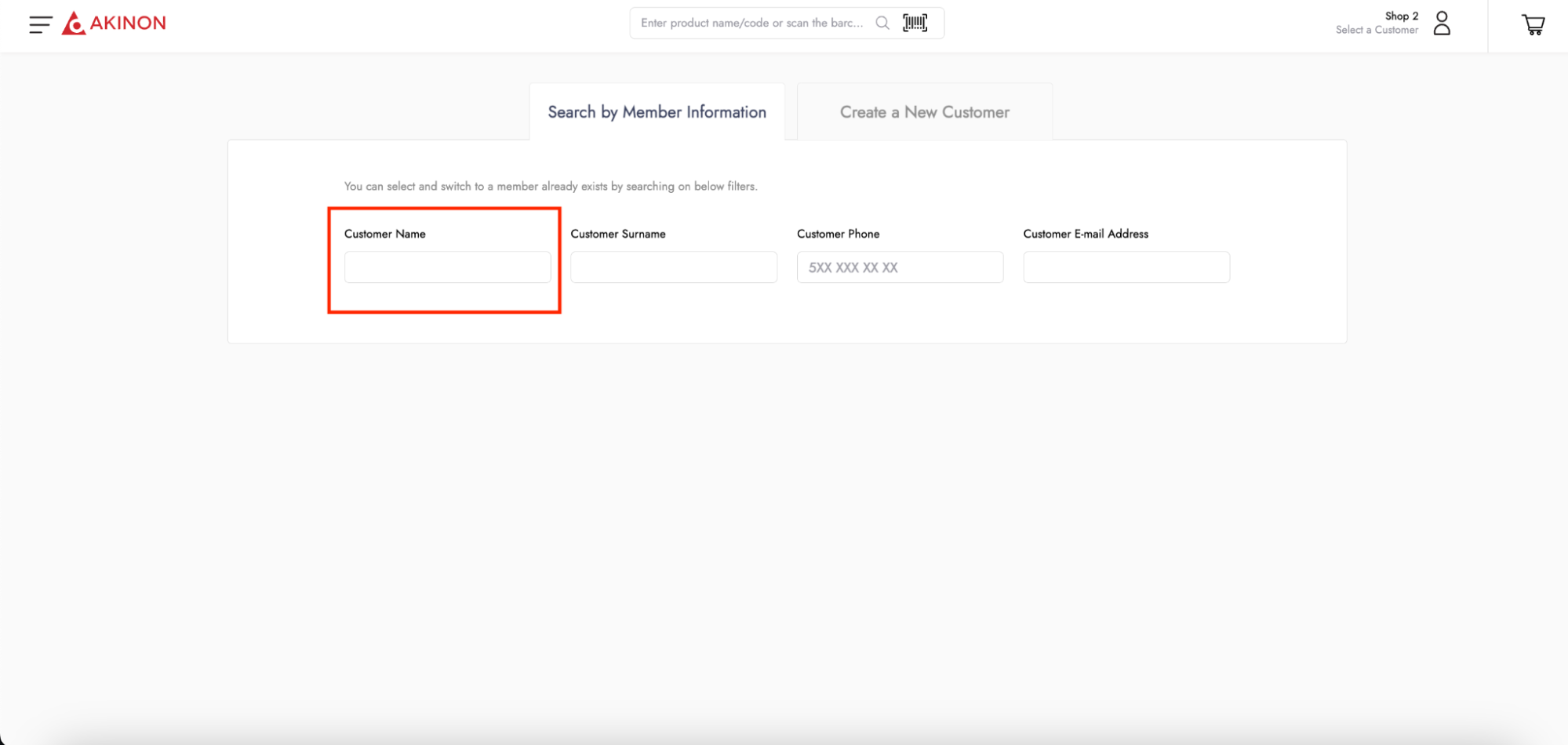Image resolution: width=1568 pixels, height=745 pixels.
Task: Select the Customer E-mail Address field
Action: 1126,267
